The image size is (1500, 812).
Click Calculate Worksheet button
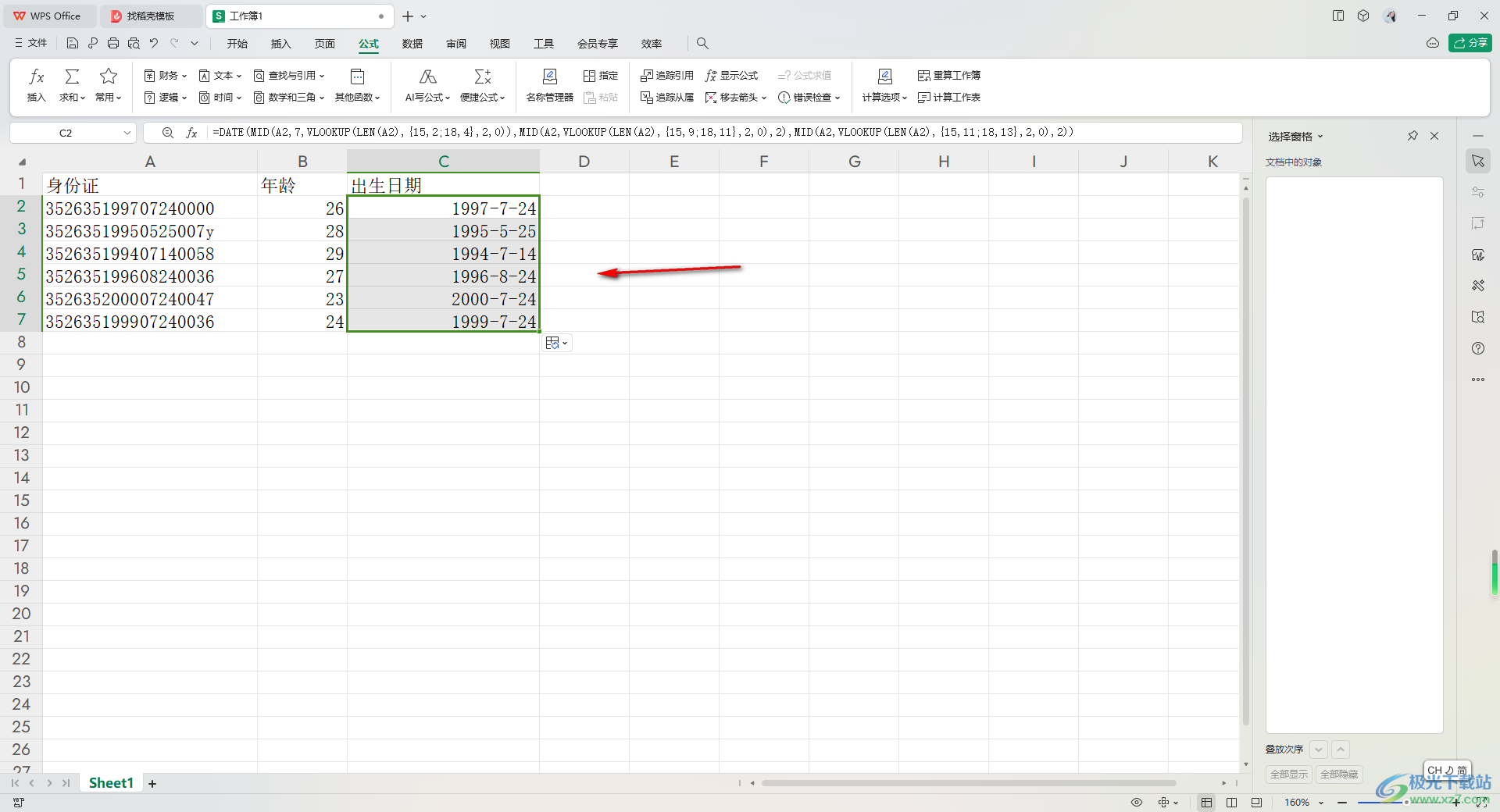click(949, 98)
